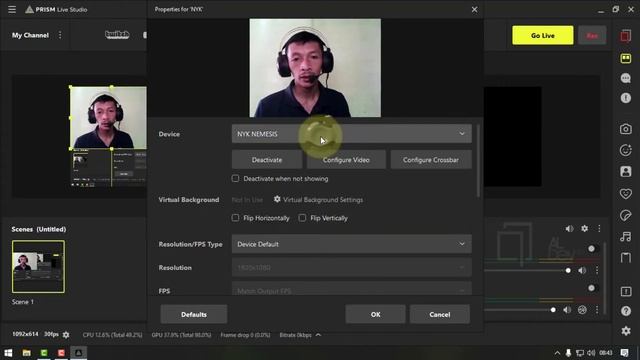Open the audio mixer gear settings
The height and width of the screenshot is (360, 640).
(x=584, y=229)
